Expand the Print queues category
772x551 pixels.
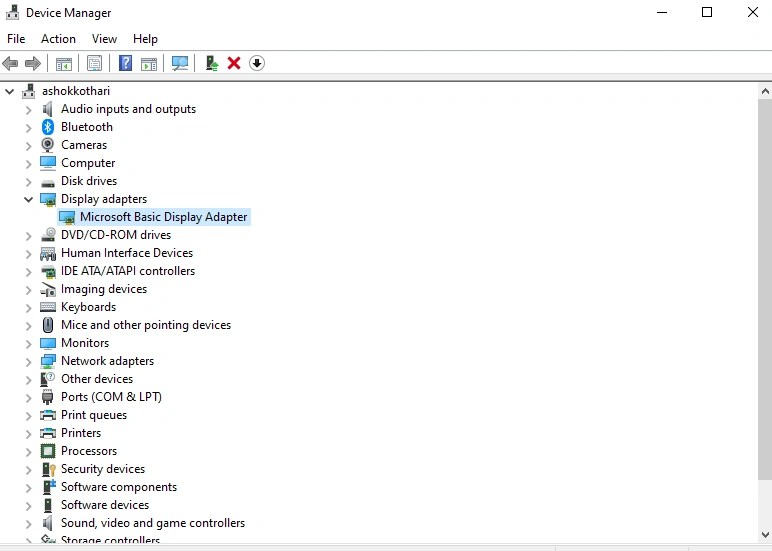pos(29,416)
